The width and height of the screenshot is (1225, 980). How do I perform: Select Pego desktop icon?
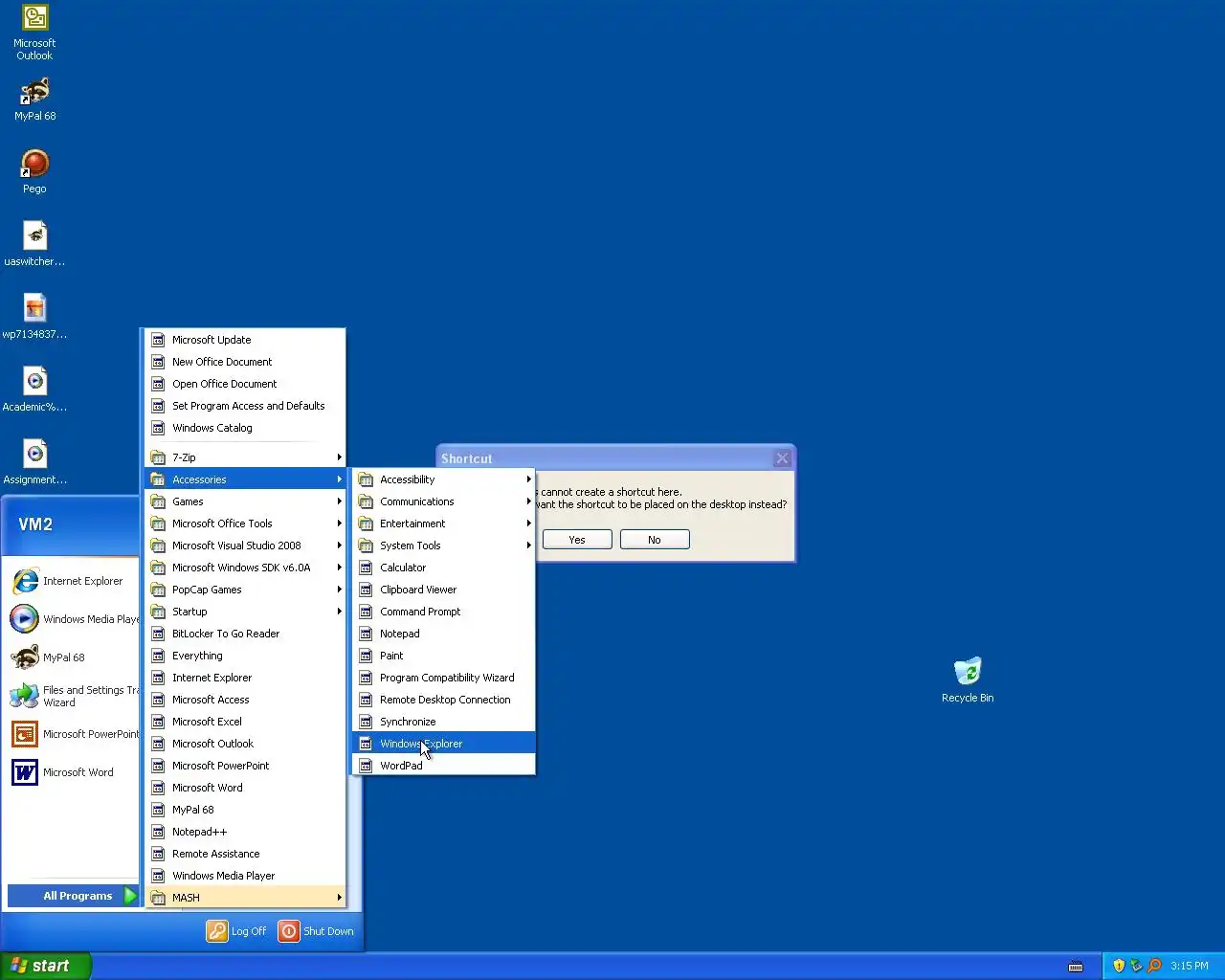coord(34,172)
